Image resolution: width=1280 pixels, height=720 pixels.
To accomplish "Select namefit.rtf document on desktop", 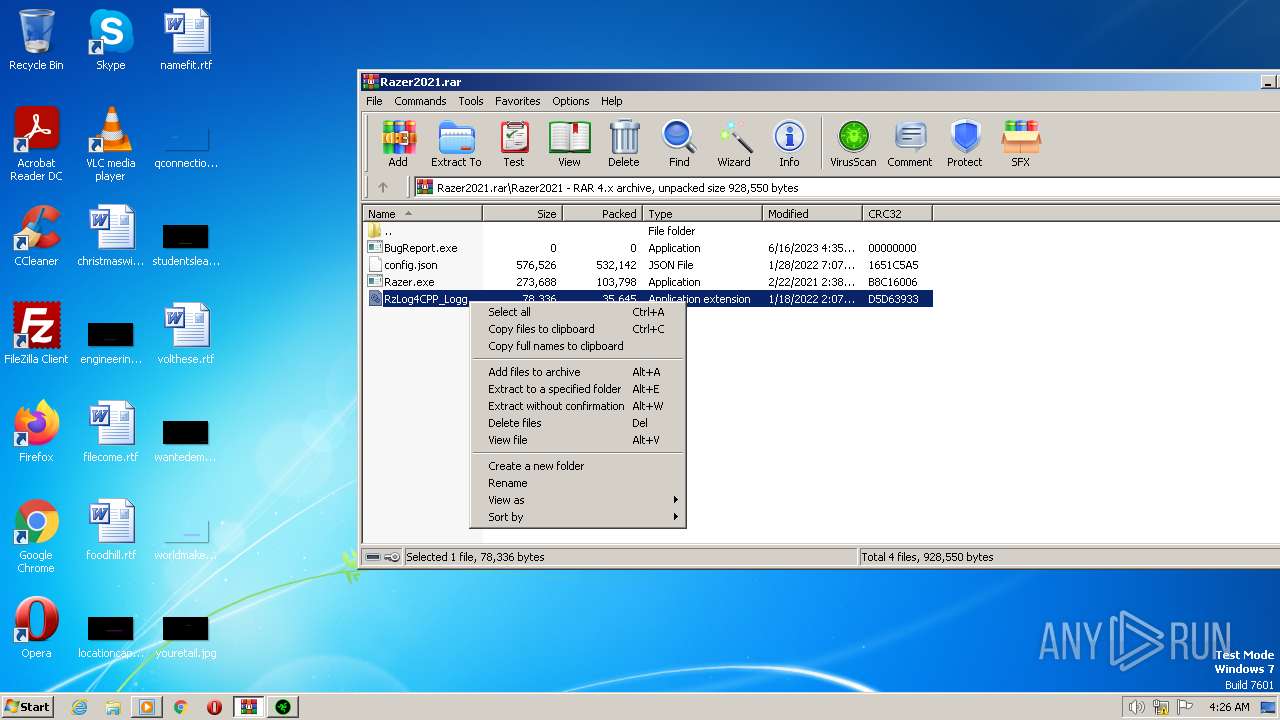I will click(186, 40).
